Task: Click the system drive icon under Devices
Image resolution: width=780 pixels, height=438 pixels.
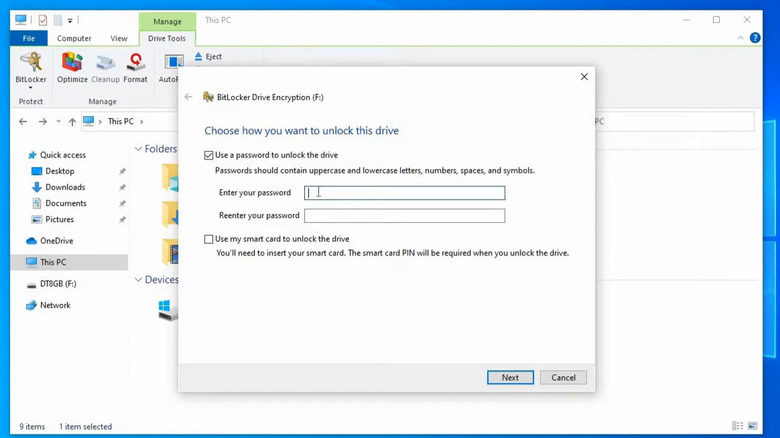Action: (x=168, y=310)
